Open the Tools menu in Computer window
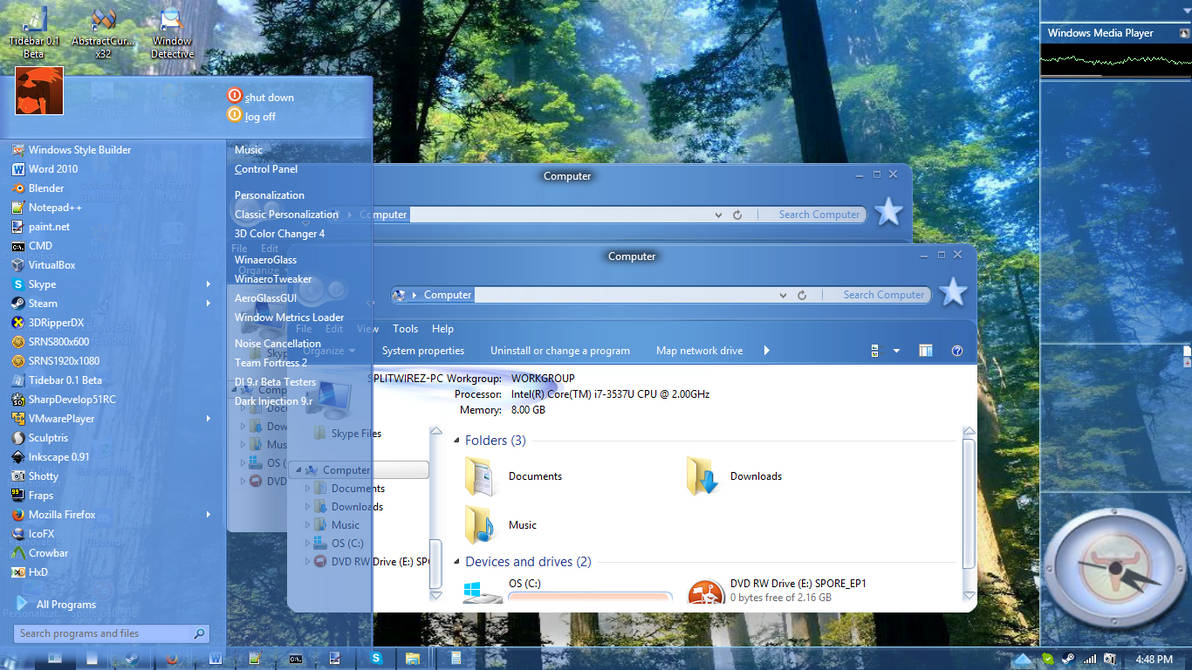Image resolution: width=1192 pixels, height=670 pixels. pos(405,329)
